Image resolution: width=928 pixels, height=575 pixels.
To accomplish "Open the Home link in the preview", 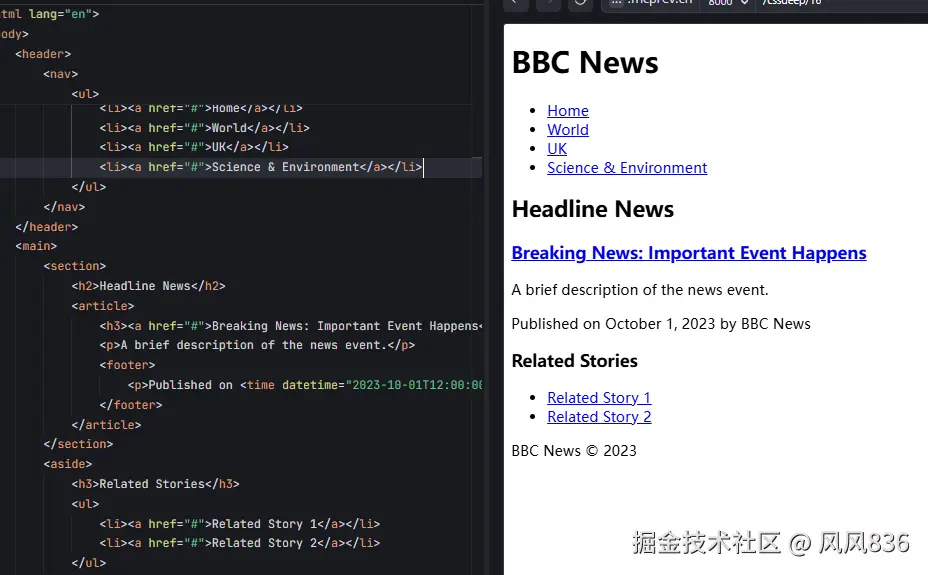I will (x=568, y=111).
